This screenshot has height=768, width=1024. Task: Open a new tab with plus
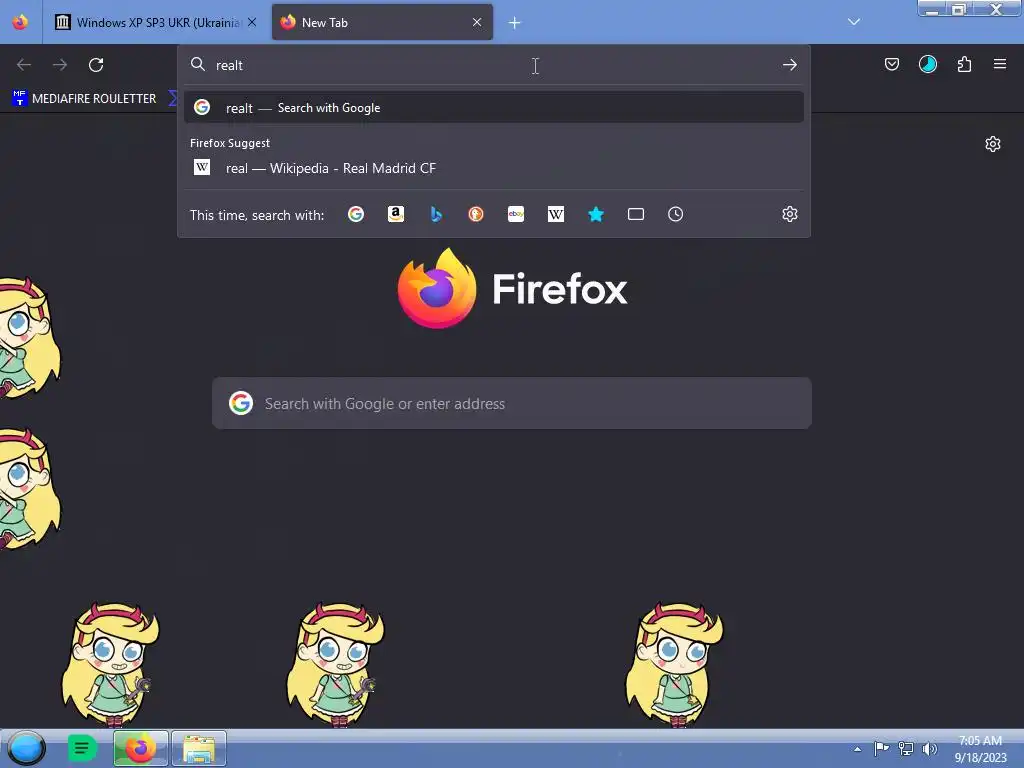(515, 23)
